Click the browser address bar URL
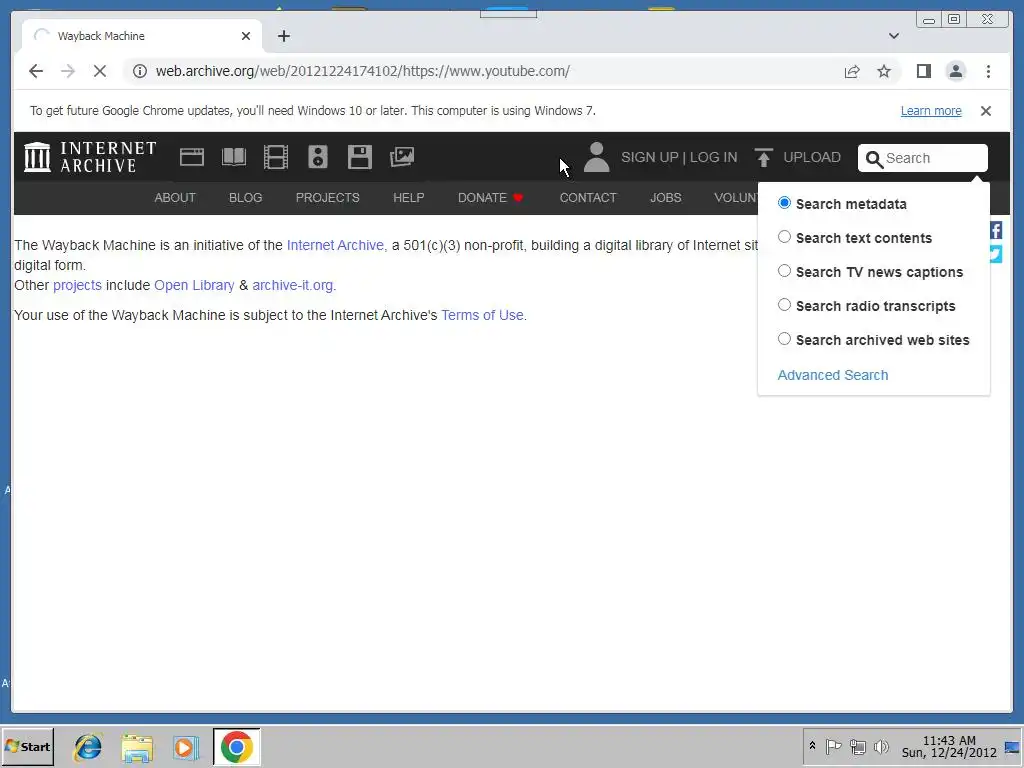 pos(362,71)
